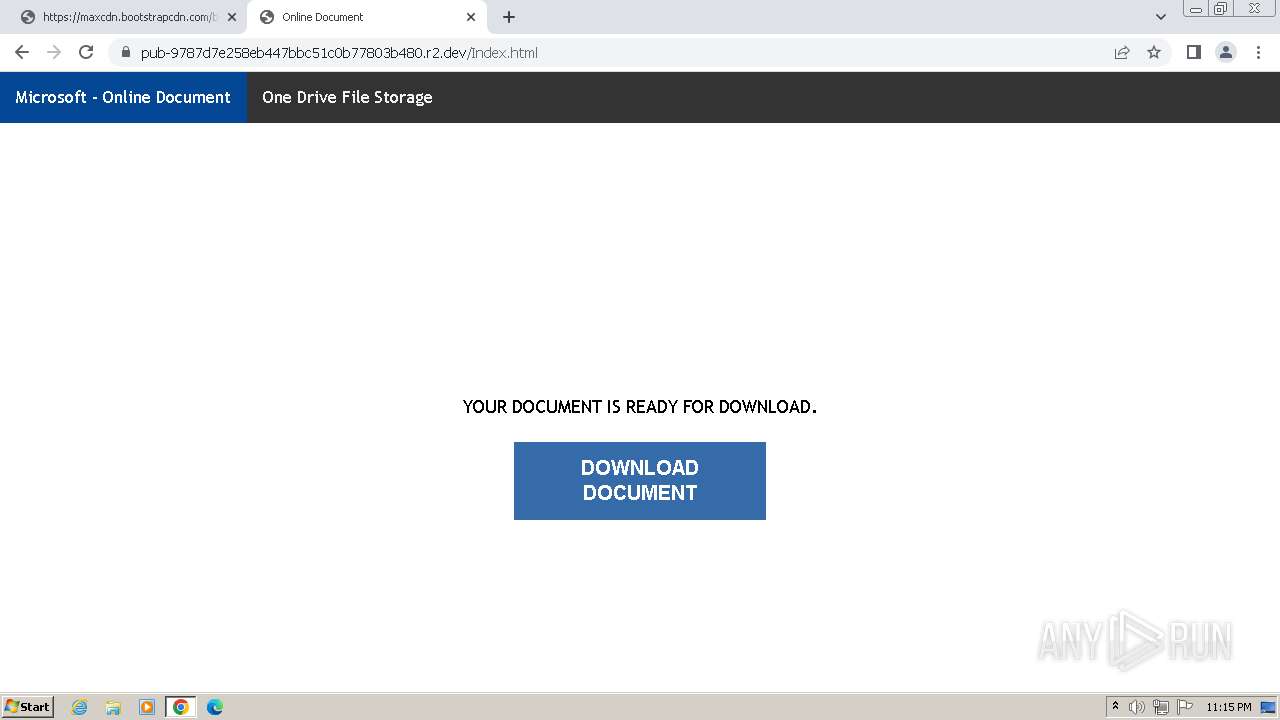
Task: Open the Chrome profile menu
Action: point(1226,52)
